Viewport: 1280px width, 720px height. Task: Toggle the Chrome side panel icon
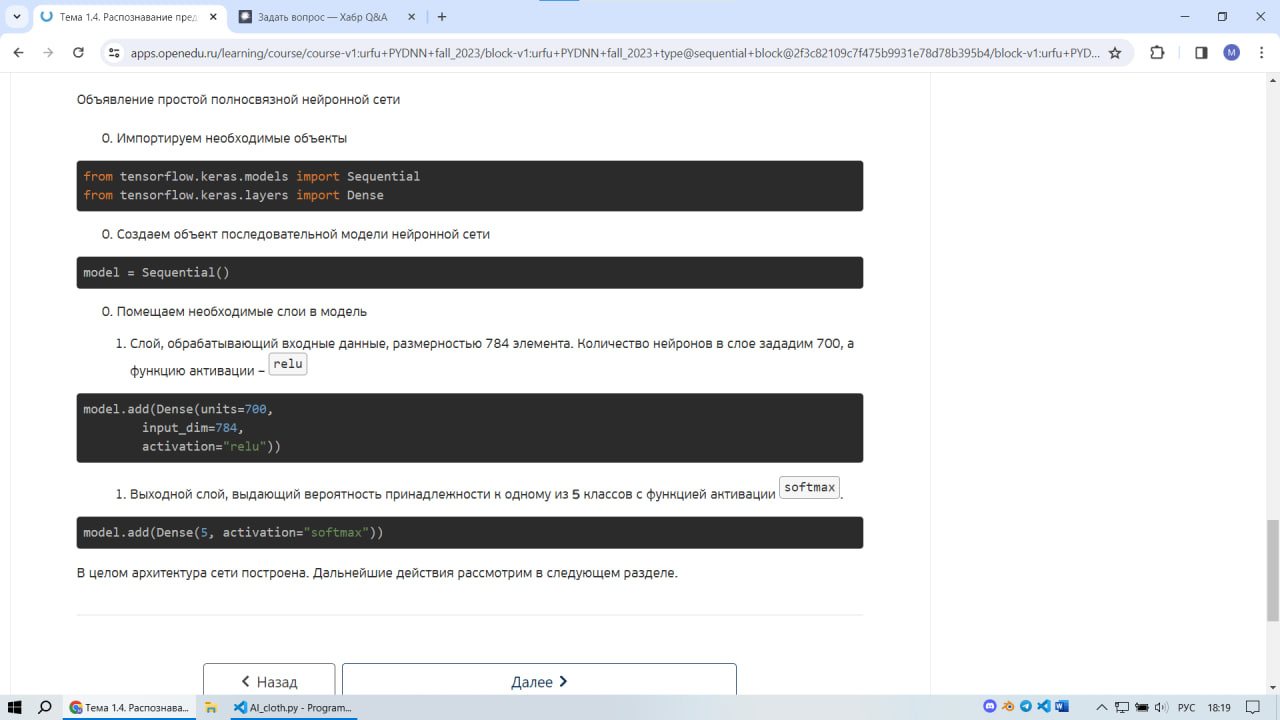point(1201,53)
